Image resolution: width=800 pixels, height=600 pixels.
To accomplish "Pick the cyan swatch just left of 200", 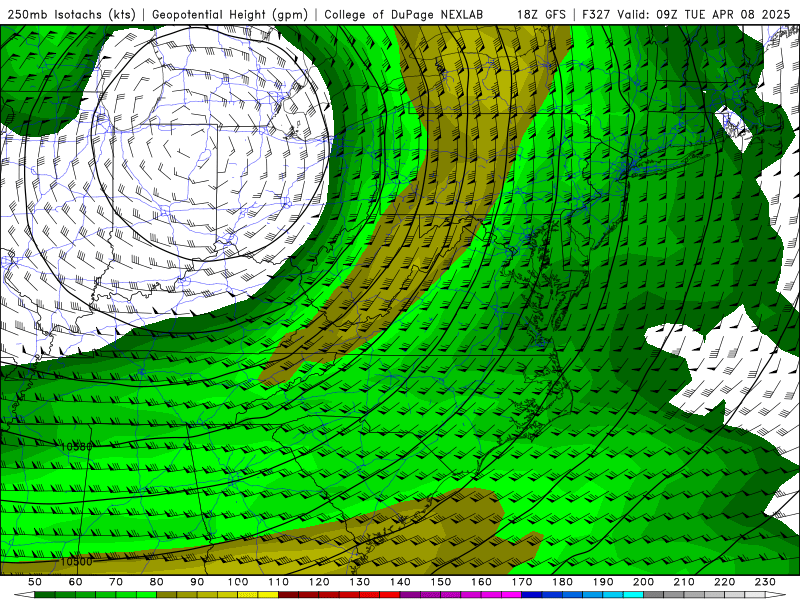I will click(x=633, y=595).
